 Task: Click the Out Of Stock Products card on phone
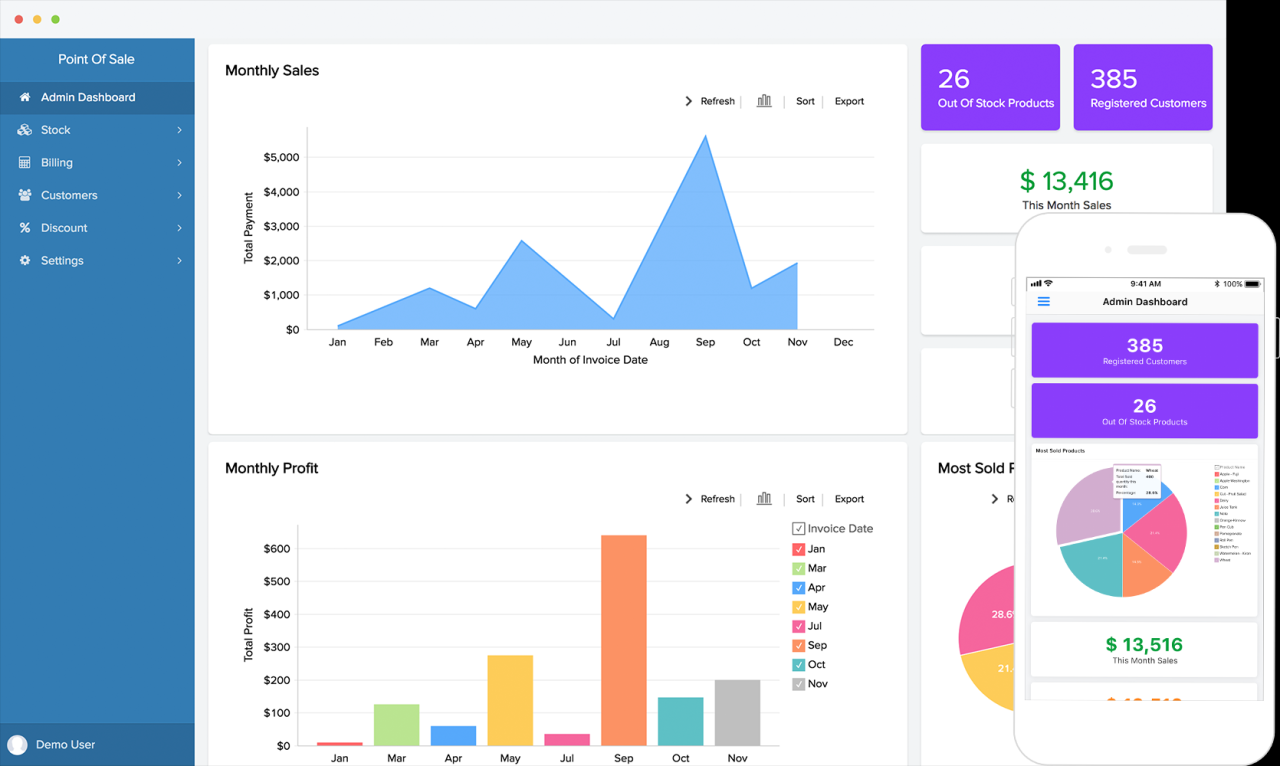pyautogui.click(x=1144, y=411)
